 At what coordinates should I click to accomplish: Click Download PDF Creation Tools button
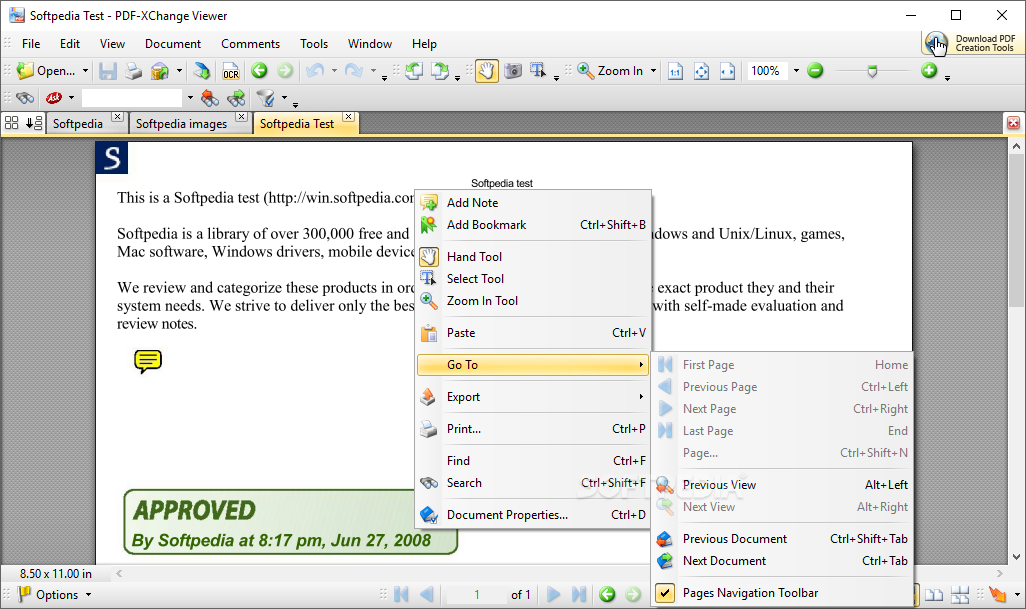click(970, 43)
